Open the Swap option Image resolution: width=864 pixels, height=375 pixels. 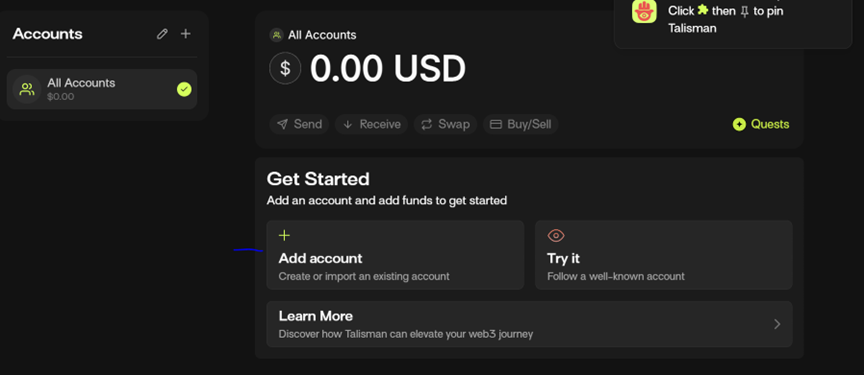tap(445, 124)
